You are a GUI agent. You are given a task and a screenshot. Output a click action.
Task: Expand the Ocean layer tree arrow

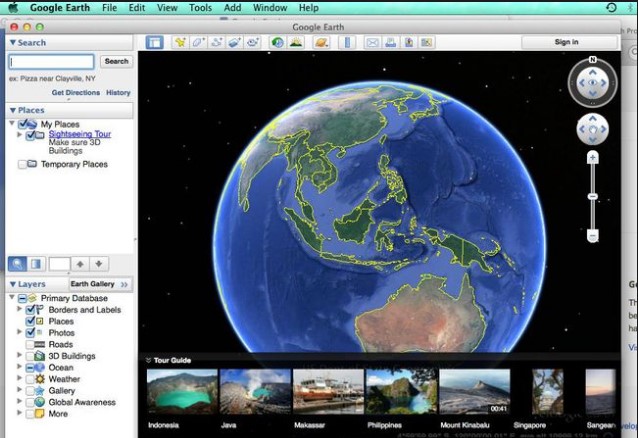[x=19, y=366]
